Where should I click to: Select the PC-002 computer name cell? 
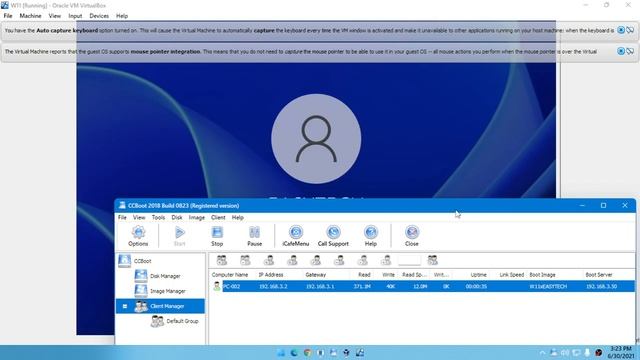tap(231, 287)
